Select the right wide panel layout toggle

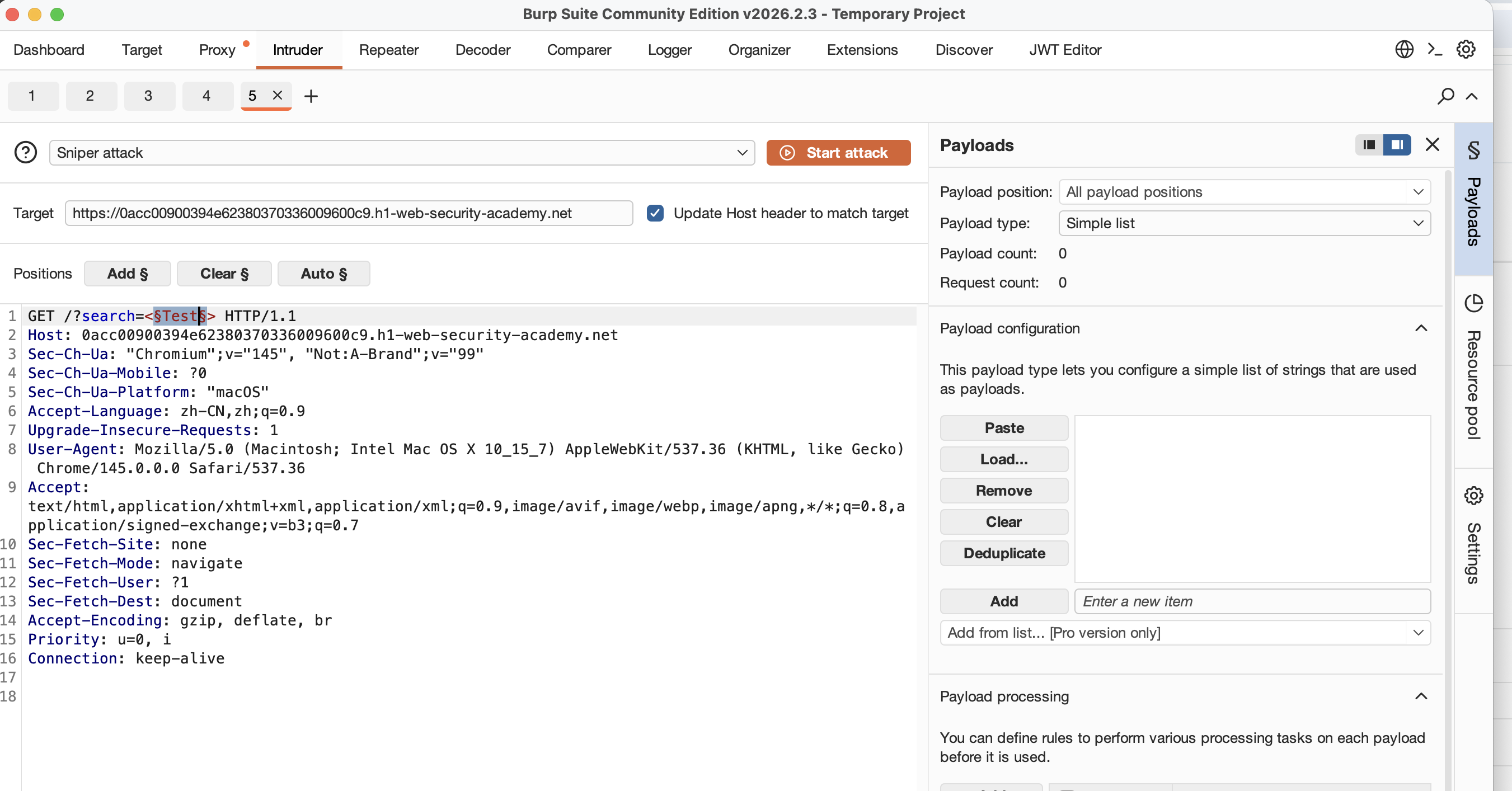pos(1397,144)
